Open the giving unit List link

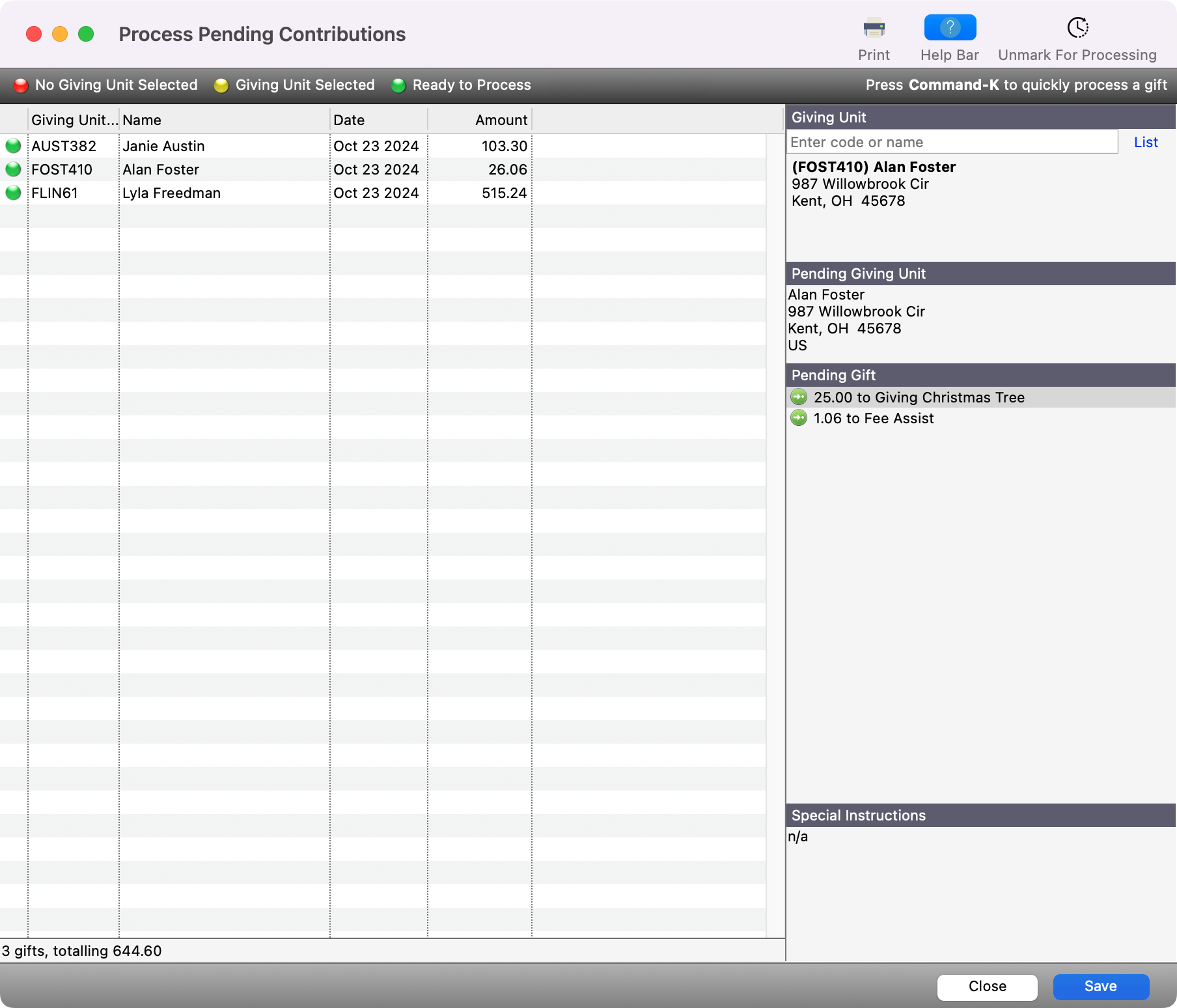pos(1145,142)
